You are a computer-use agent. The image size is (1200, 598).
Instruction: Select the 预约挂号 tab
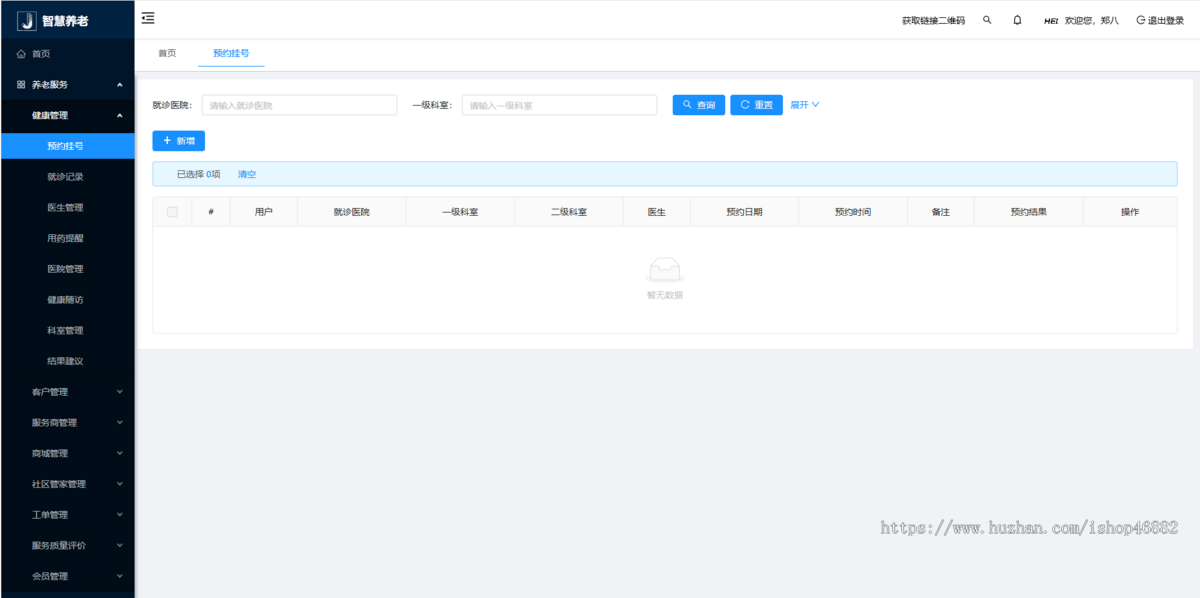click(x=231, y=53)
